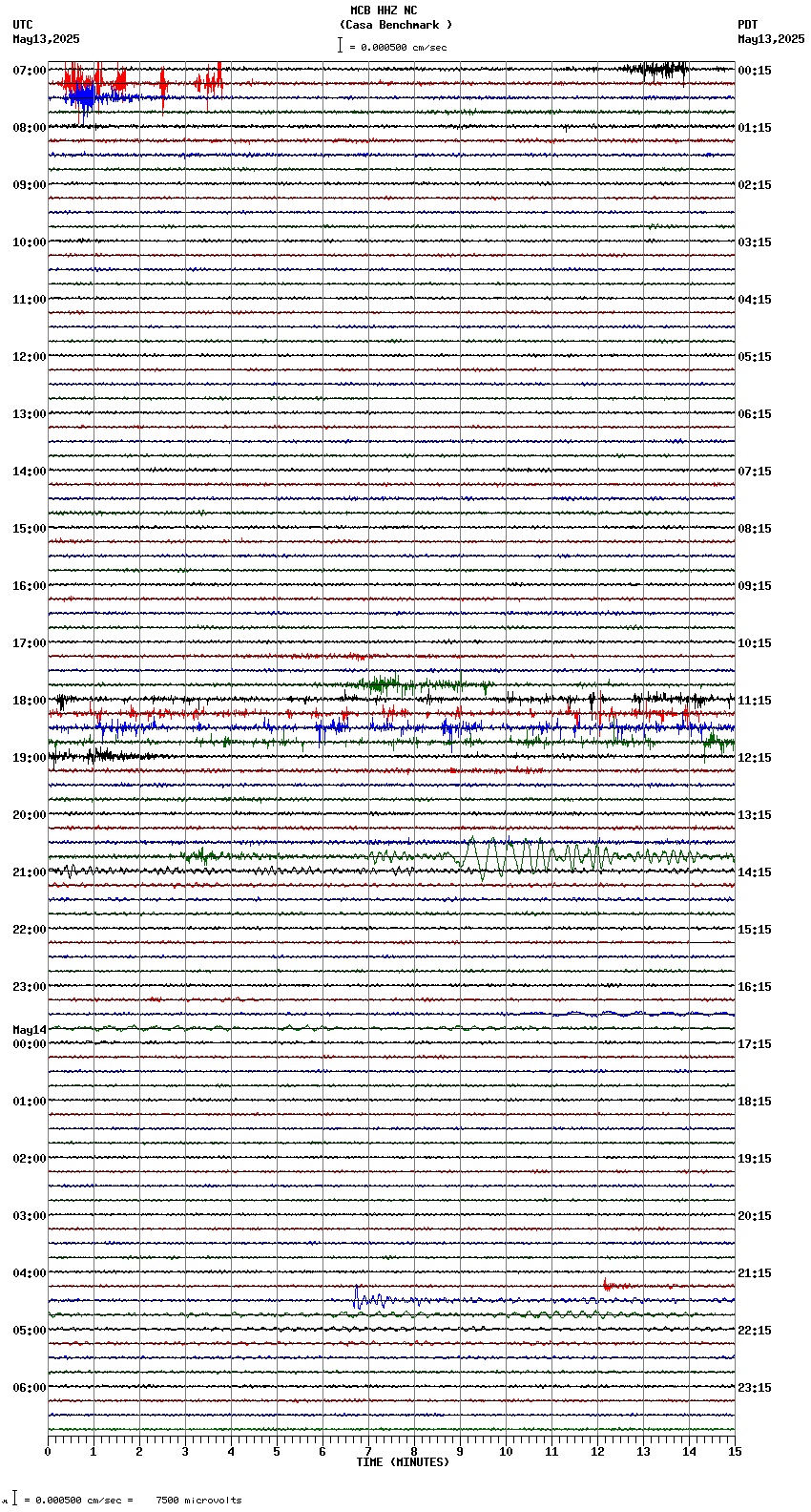This screenshot has width=811, height=1512.
Task: Click the 00:00 UTC time label
Action: pos(30,1044)
